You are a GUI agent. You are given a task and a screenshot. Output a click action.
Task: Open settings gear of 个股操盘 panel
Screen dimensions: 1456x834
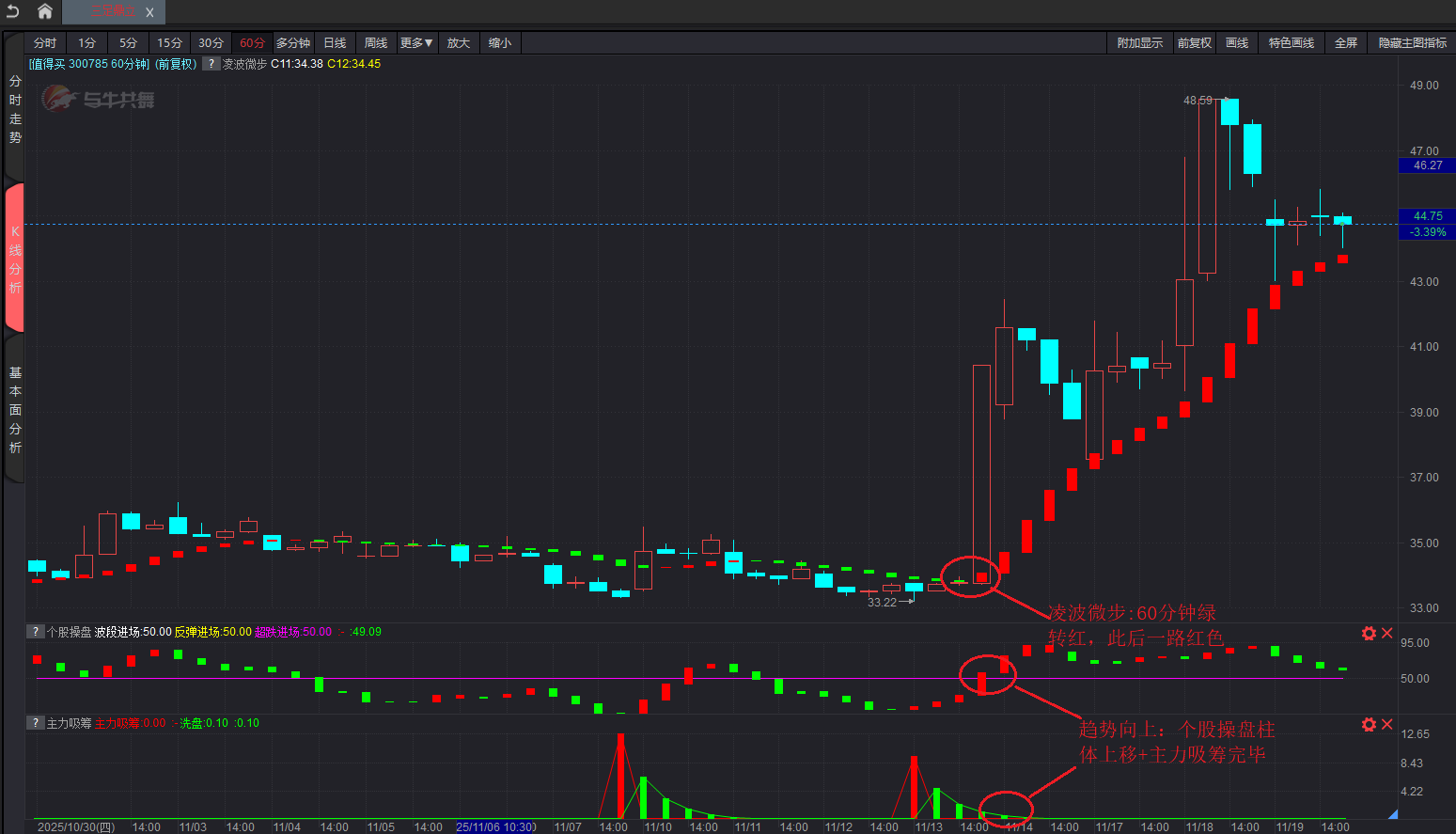(x=1369, y=634)
